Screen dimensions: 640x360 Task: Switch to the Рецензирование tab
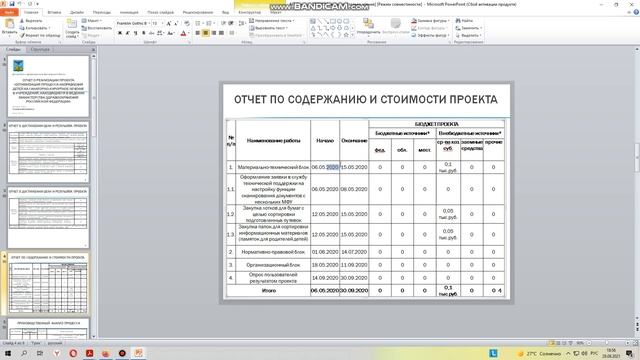pos(198,12)
